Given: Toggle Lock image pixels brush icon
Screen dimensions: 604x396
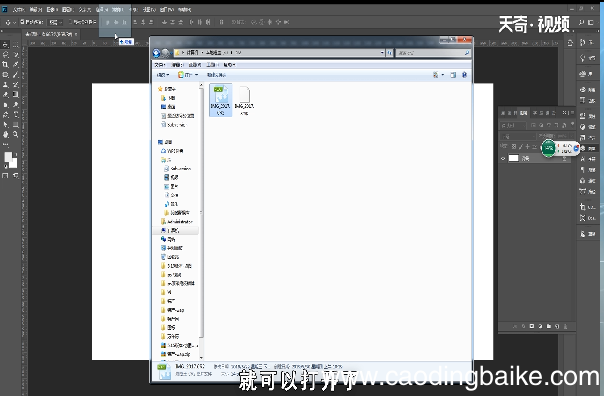Looking at the screenshot, I should point(521,146).
